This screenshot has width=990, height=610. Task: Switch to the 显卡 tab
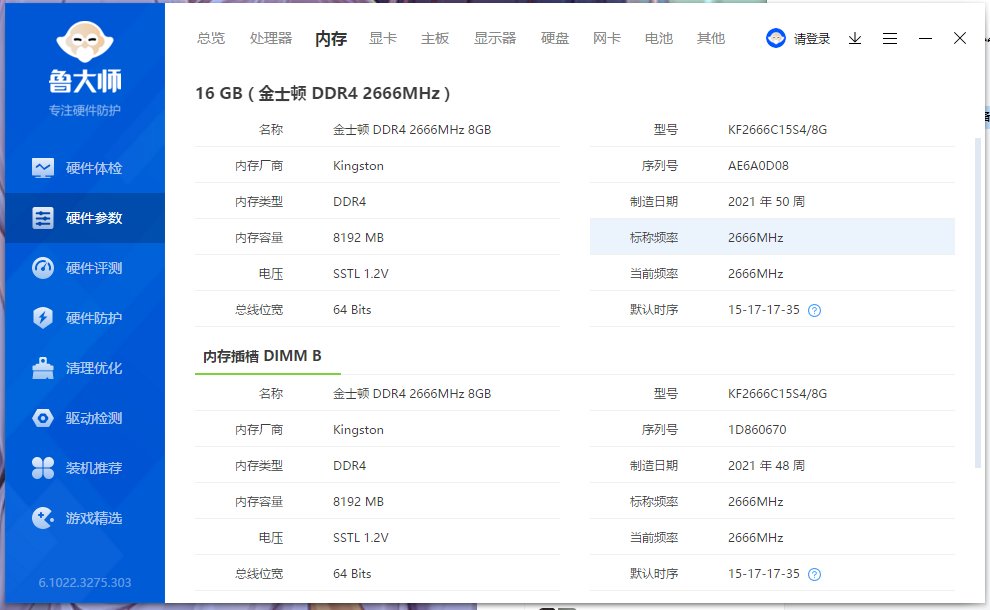pyautogui.click(x=383, y=39)
